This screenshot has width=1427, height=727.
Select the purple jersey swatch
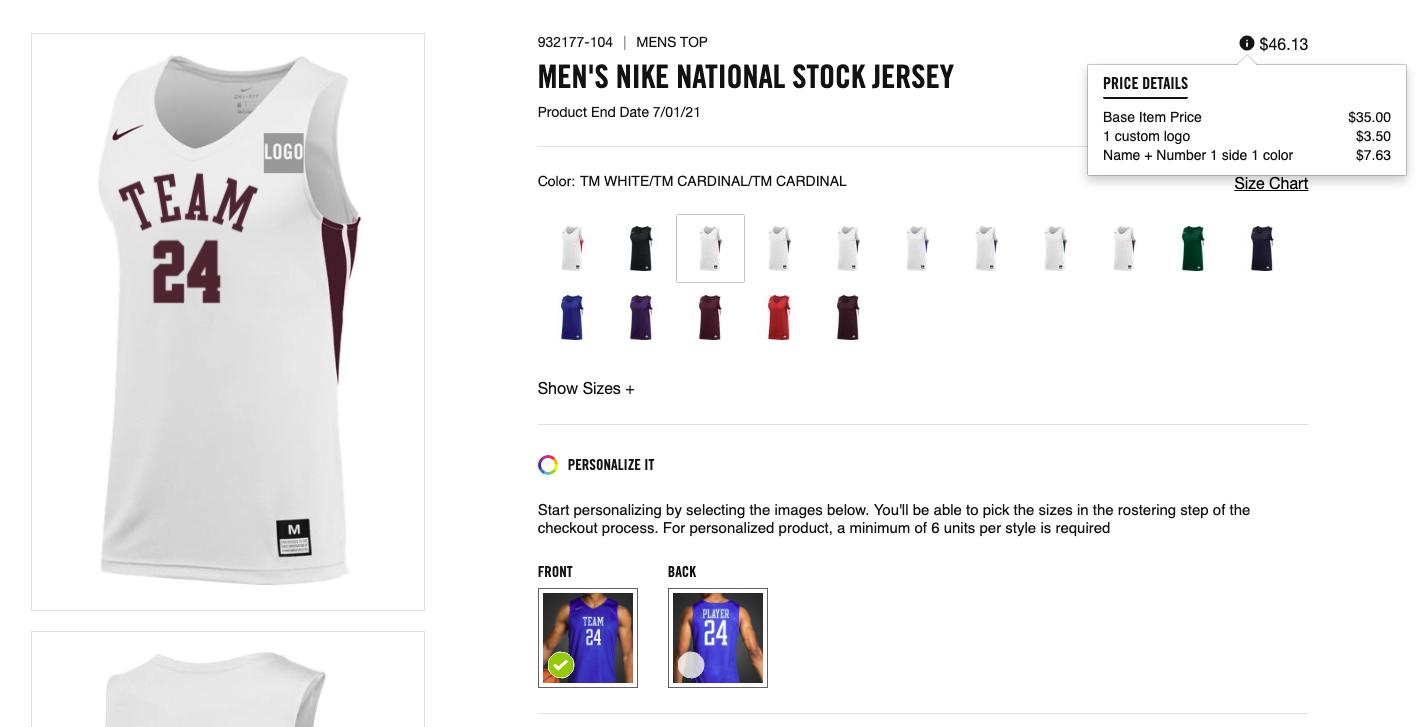(x=640, y=316)
